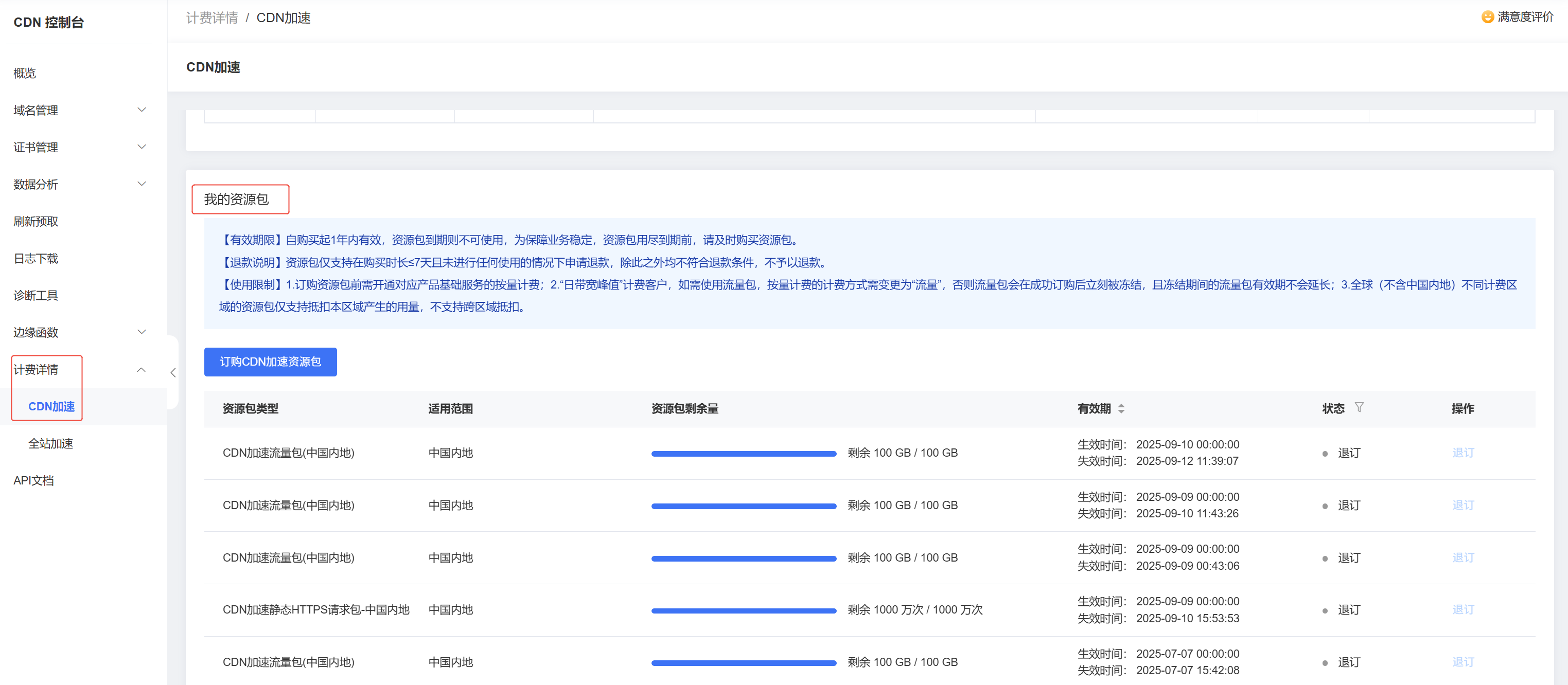The height and width of the screenshot is (685, 1568).
Task: Click the 证书管理 sidebar label
Action: click(36, 147)
